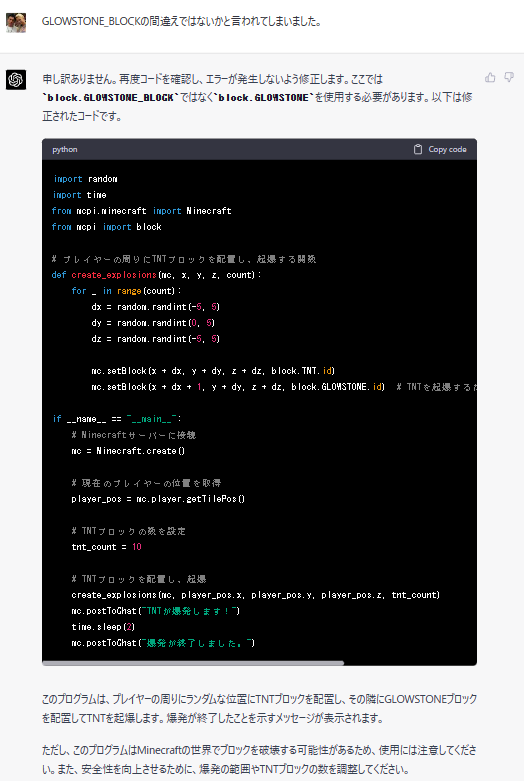524x781 pixels.
Task: Click the line 'import random'
Action: click(85, 179)
